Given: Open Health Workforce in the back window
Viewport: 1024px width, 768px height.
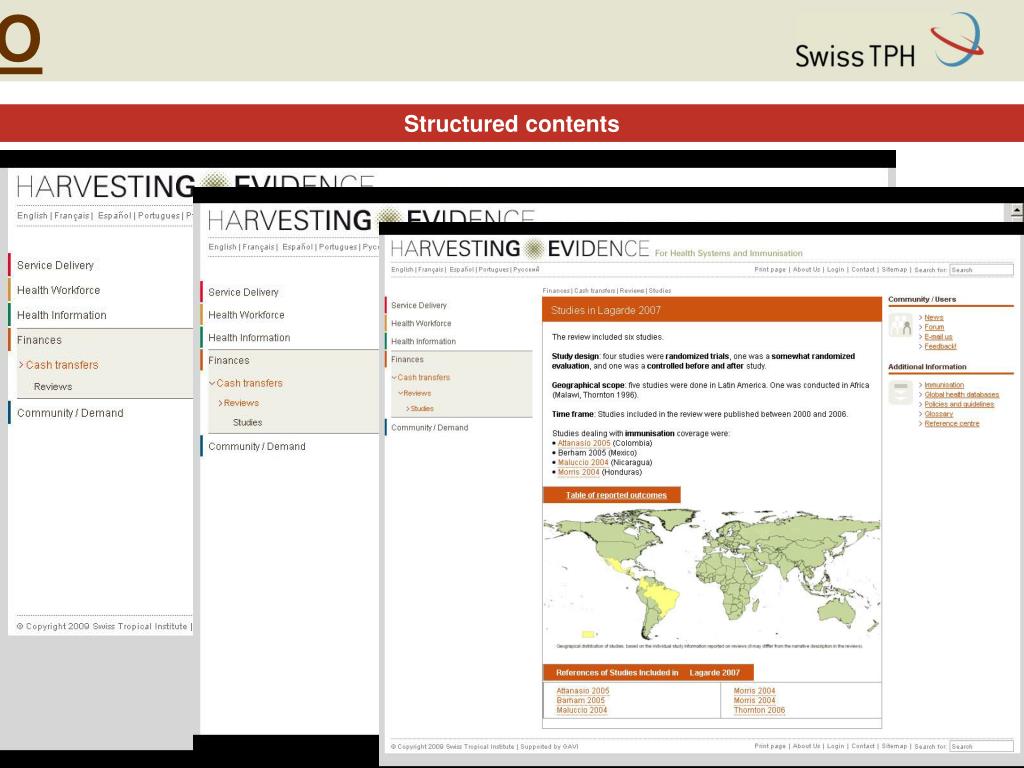Looking at the screenshot, I should pyautogui.click(x=58, y=290).
